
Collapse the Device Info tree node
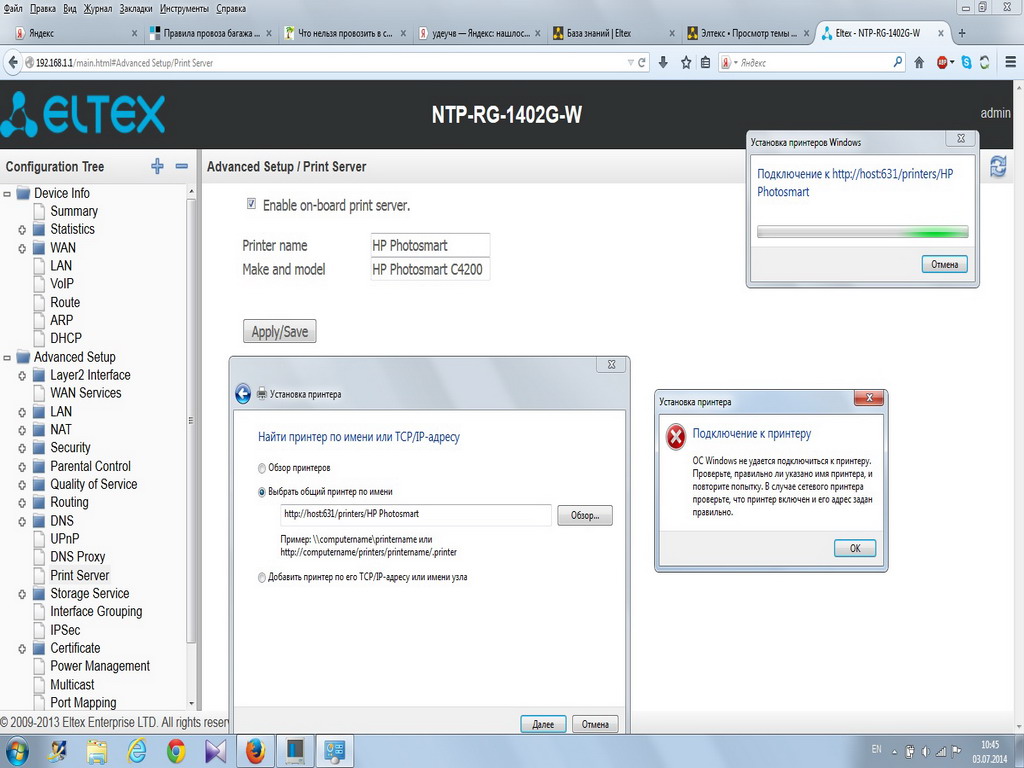(x=7, y=193)
